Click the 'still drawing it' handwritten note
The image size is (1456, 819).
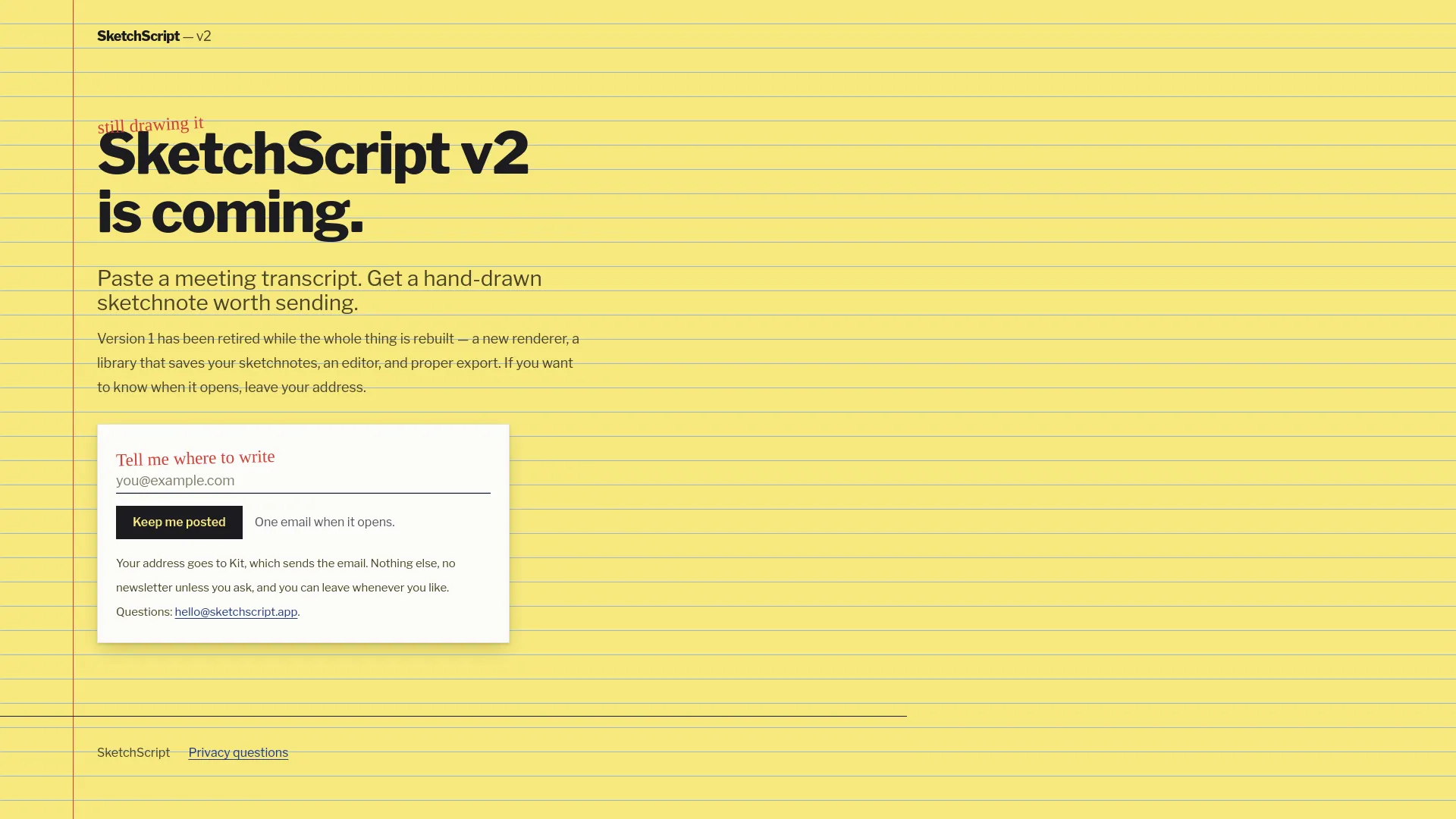(150, 124)
